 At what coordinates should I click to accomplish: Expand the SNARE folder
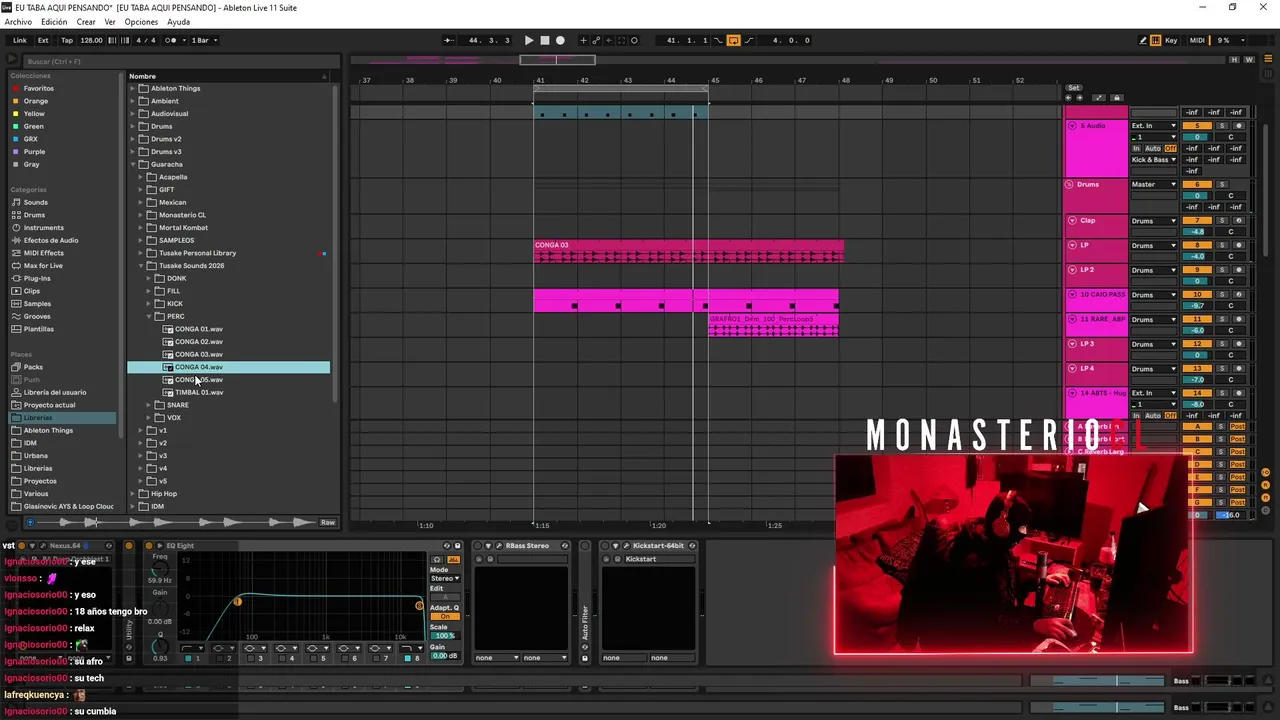(x=150, y=405)
